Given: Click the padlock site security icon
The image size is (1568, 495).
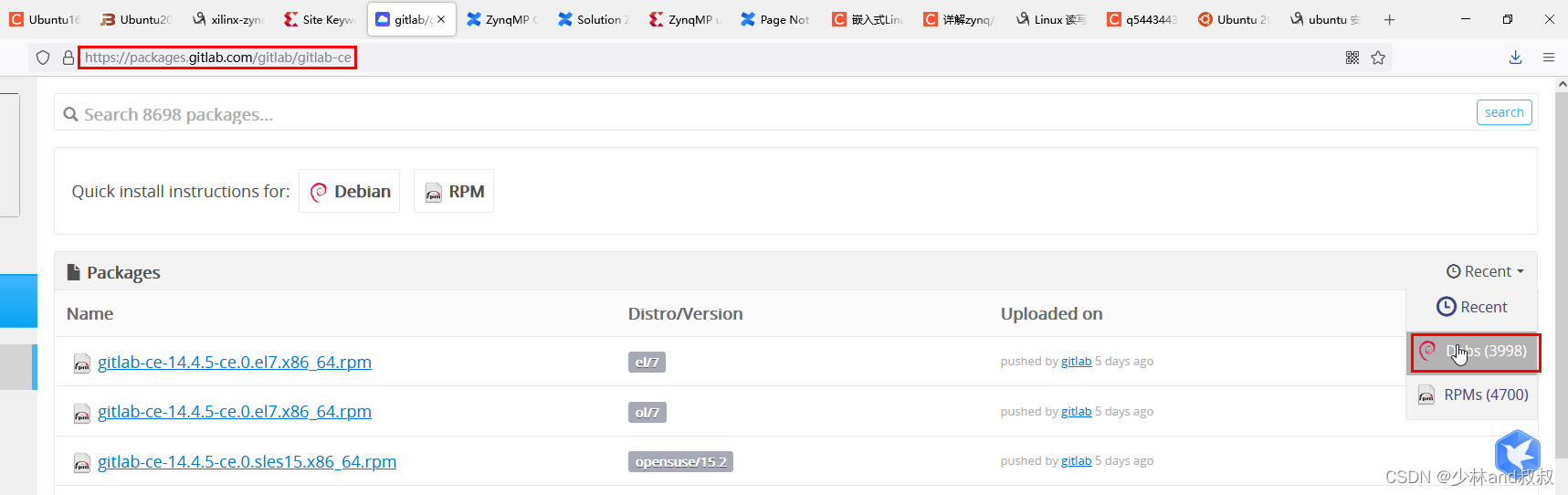Looking at the screenshot, I should point(68,58).
